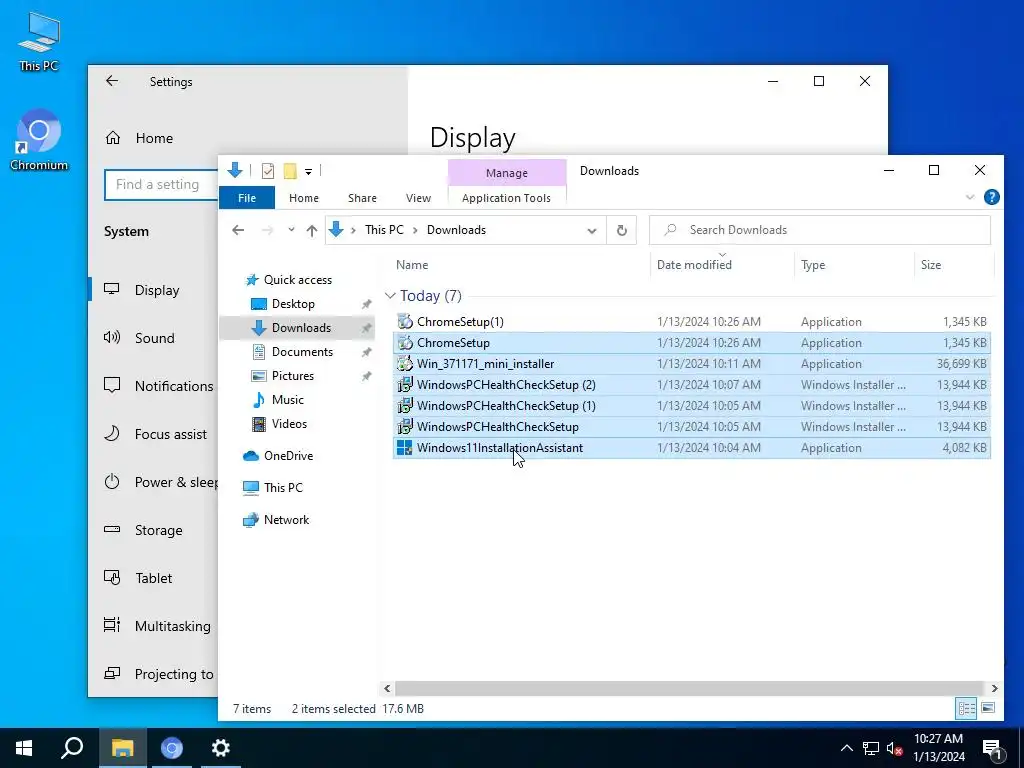Click the Manage contextual tab
The image size is (1024, 768).
(x=507, y=173)
